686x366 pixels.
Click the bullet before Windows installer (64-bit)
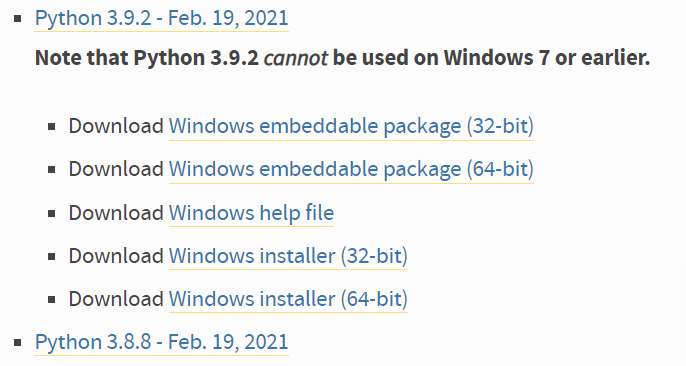coord(52,300)
